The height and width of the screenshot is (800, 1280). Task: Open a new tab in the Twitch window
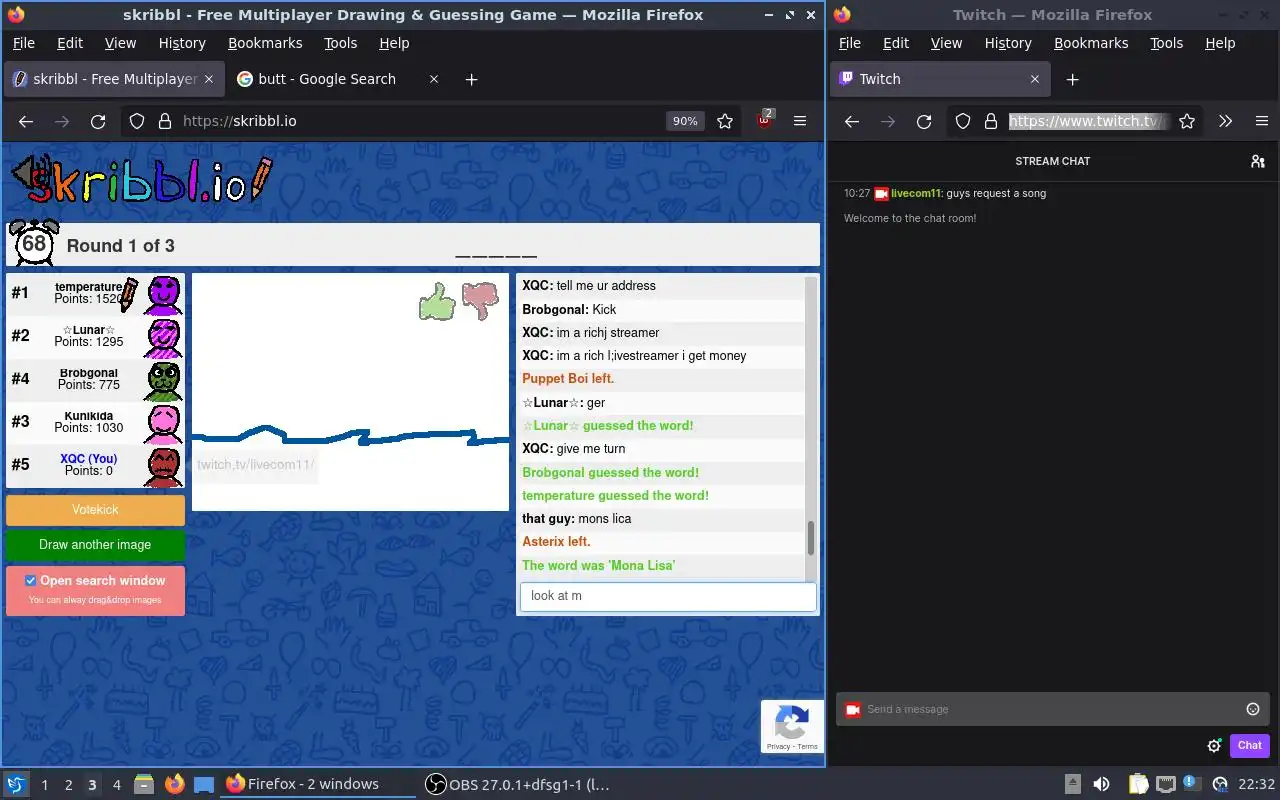pos(1072,79)
